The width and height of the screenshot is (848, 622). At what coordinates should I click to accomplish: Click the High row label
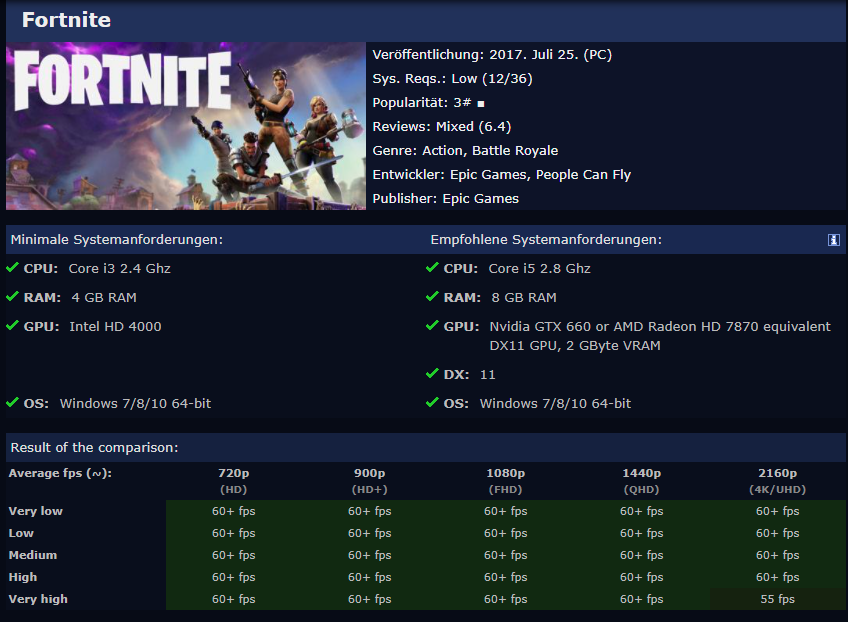point(23,577)
